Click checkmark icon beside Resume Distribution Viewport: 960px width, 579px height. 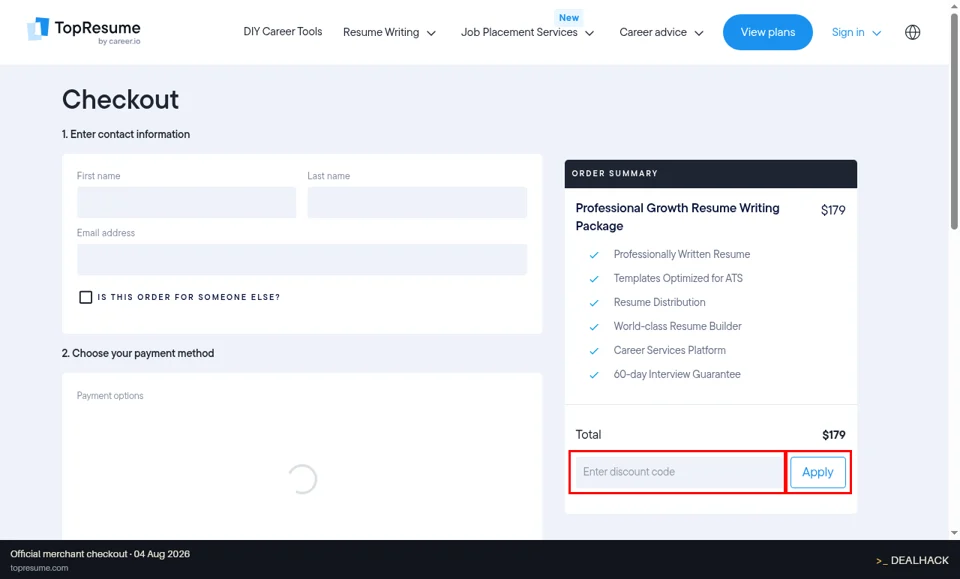(x=594, y=302)
